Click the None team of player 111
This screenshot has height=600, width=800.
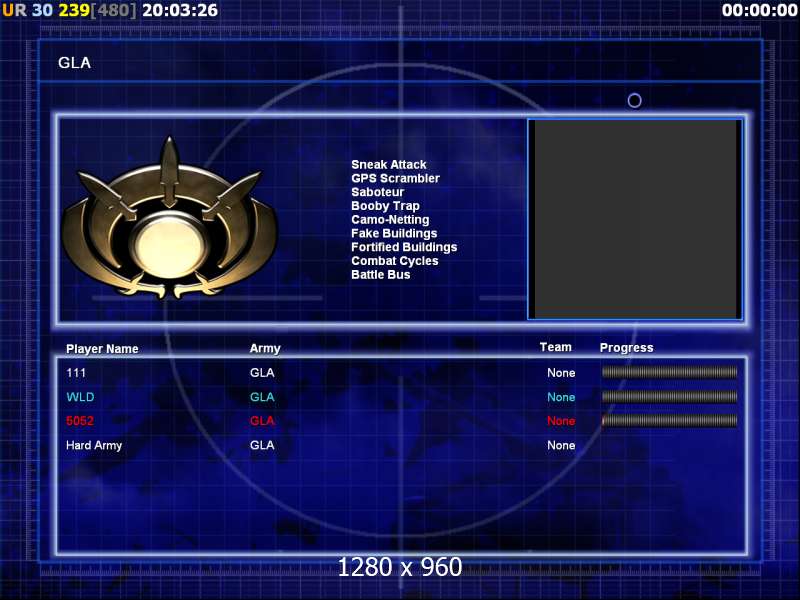(561, 373)
